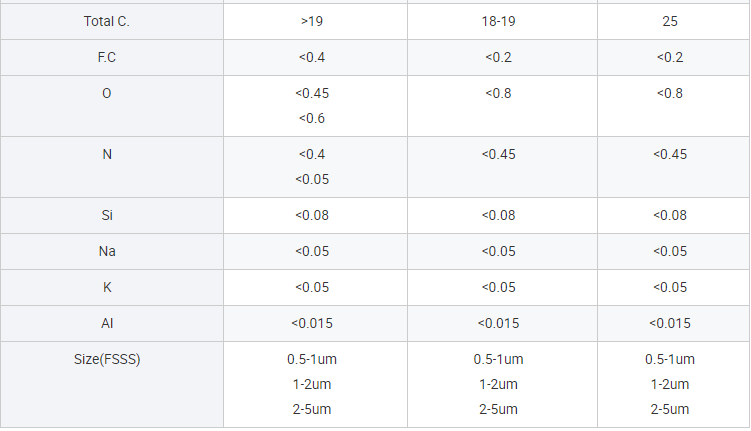751x431 pixels.
Task: Select '2-5um' in the last column
Action: pos(669,409)
